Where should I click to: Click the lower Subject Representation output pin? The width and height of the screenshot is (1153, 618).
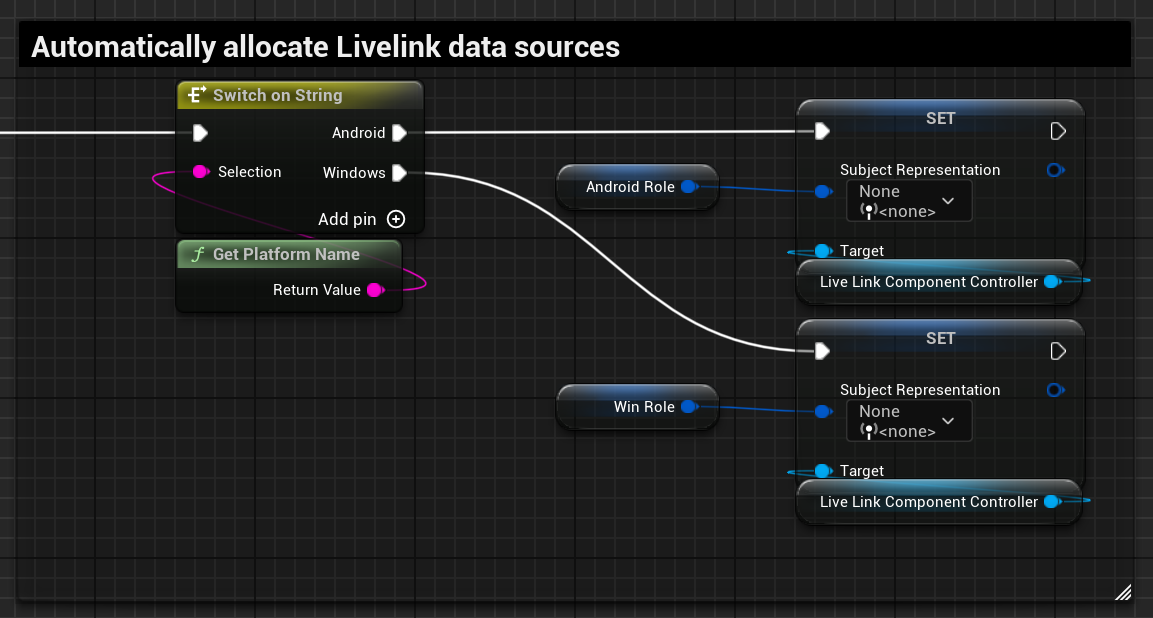pyautogui.click(x=1054, y=390)
